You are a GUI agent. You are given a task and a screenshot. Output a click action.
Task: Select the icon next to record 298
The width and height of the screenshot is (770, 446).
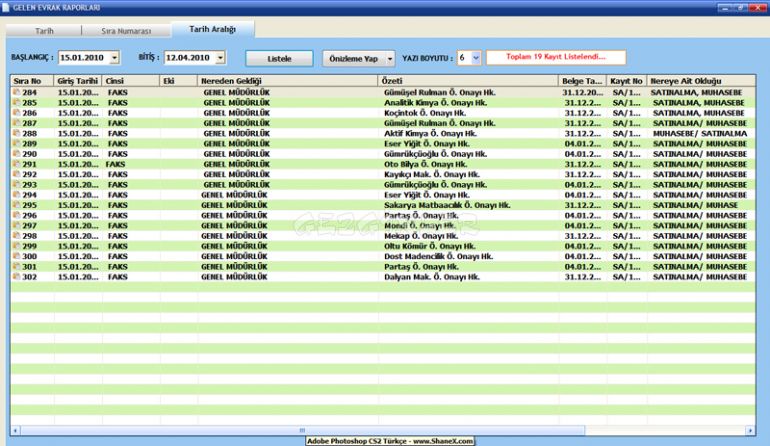point(16,236)
